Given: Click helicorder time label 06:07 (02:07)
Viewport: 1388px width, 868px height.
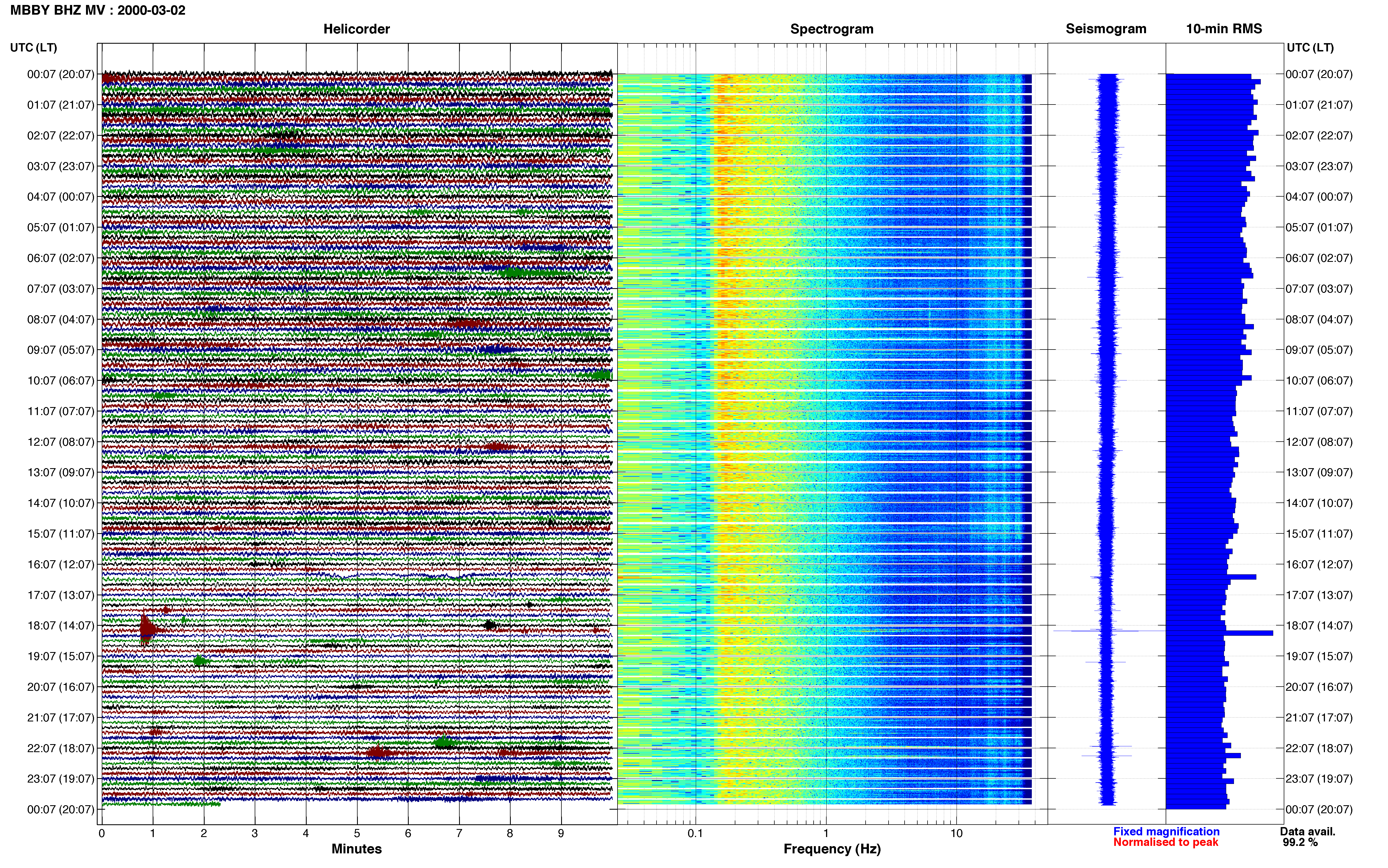Looking at the screenshot, I should [x=60, y=258].
